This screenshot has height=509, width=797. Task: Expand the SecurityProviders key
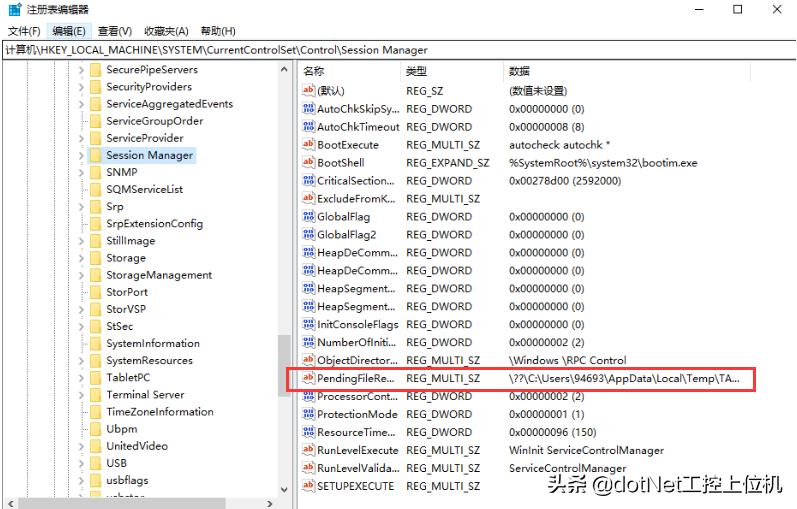point(81,87)
